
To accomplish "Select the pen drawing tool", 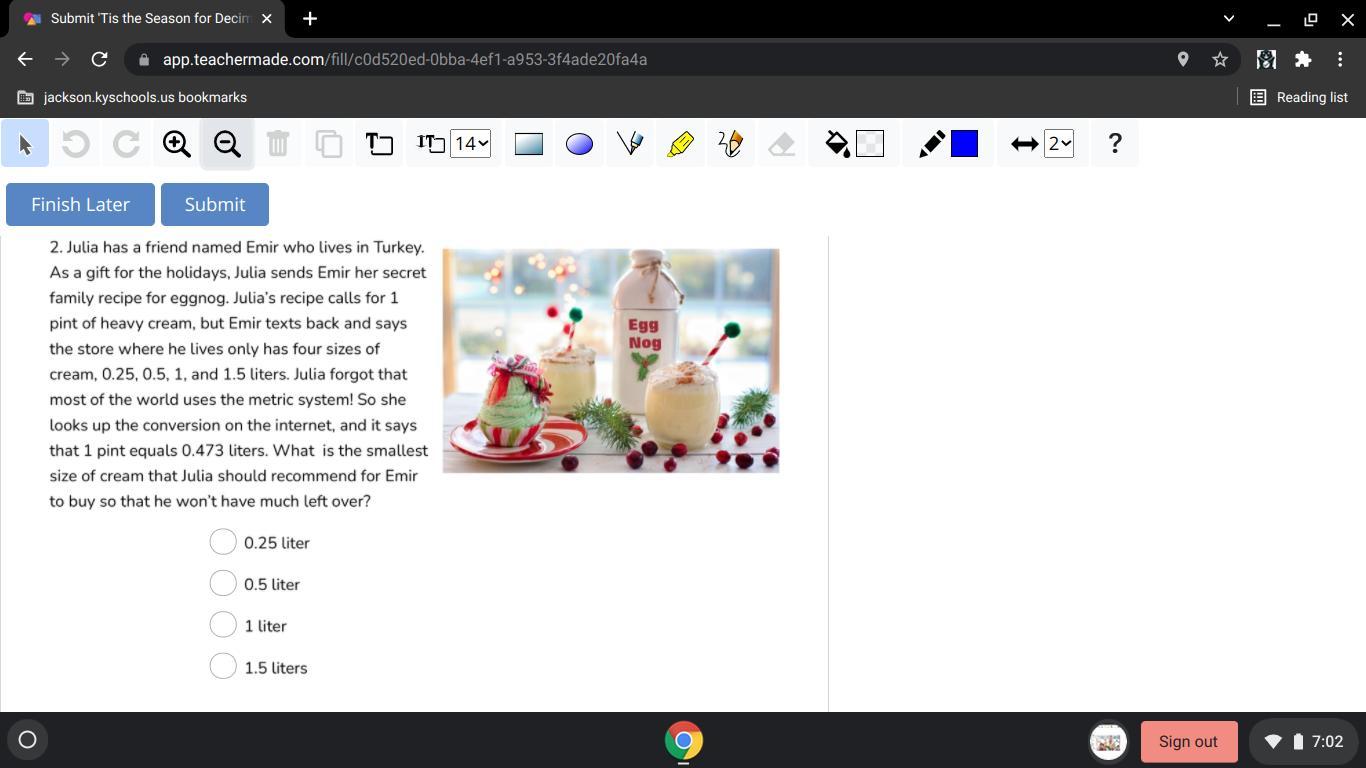I will tap(630, 144).
